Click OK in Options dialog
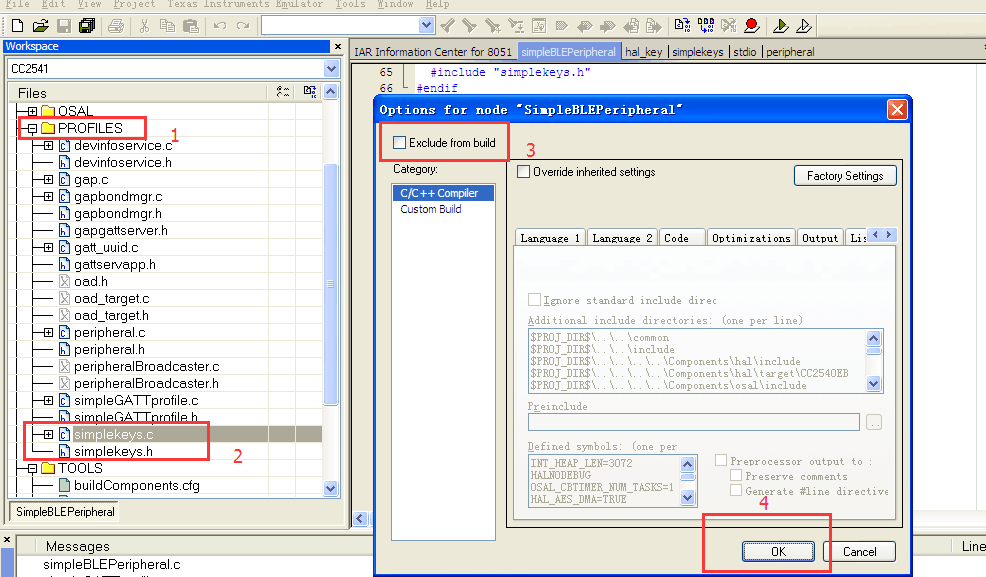Viewport: 986px width, 577px height. tap(778, 551)
